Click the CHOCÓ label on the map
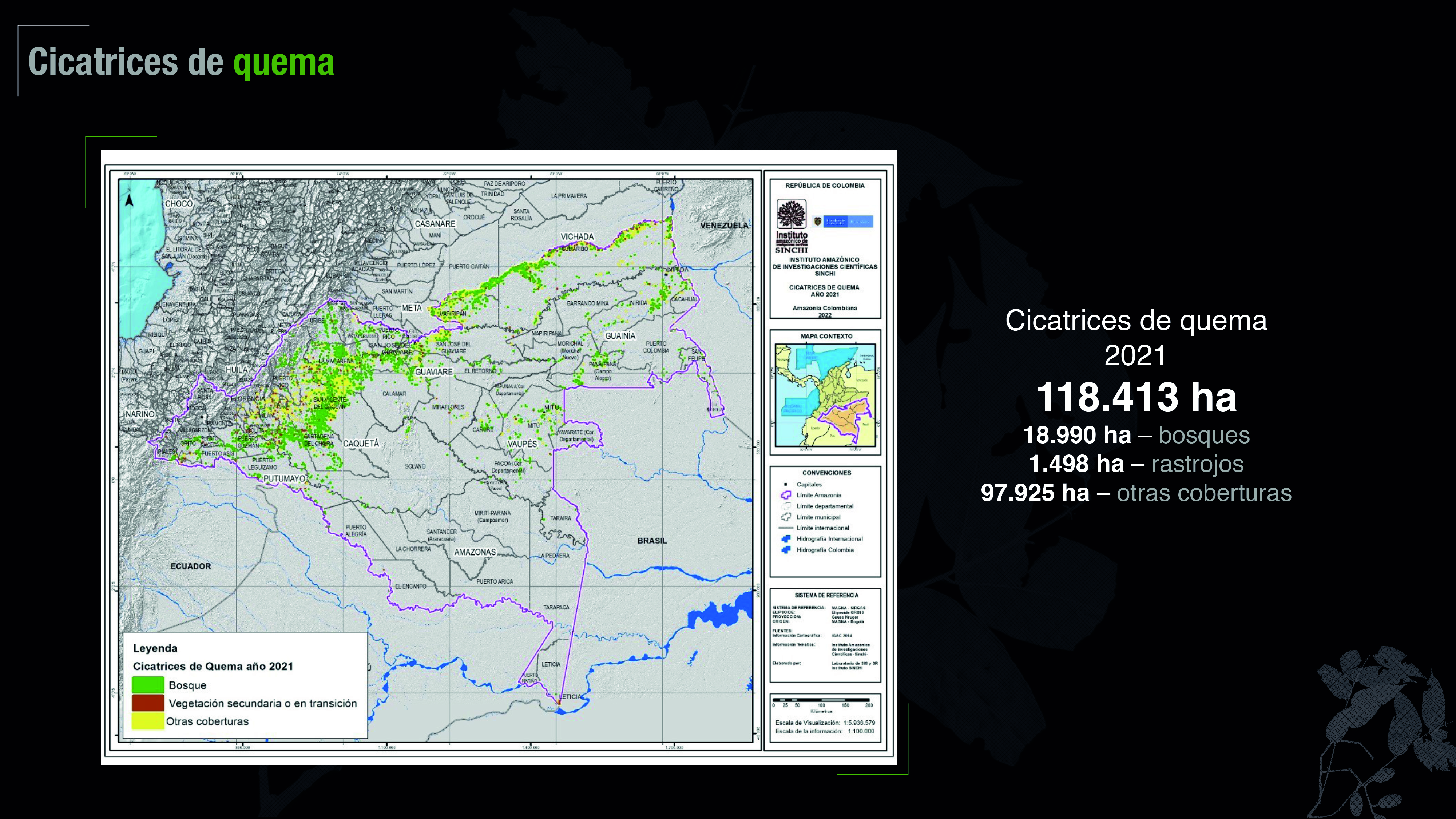Image resolution: width=1456 pixels, height=819 pixels. pyautogui.click(x=179, y=203)
